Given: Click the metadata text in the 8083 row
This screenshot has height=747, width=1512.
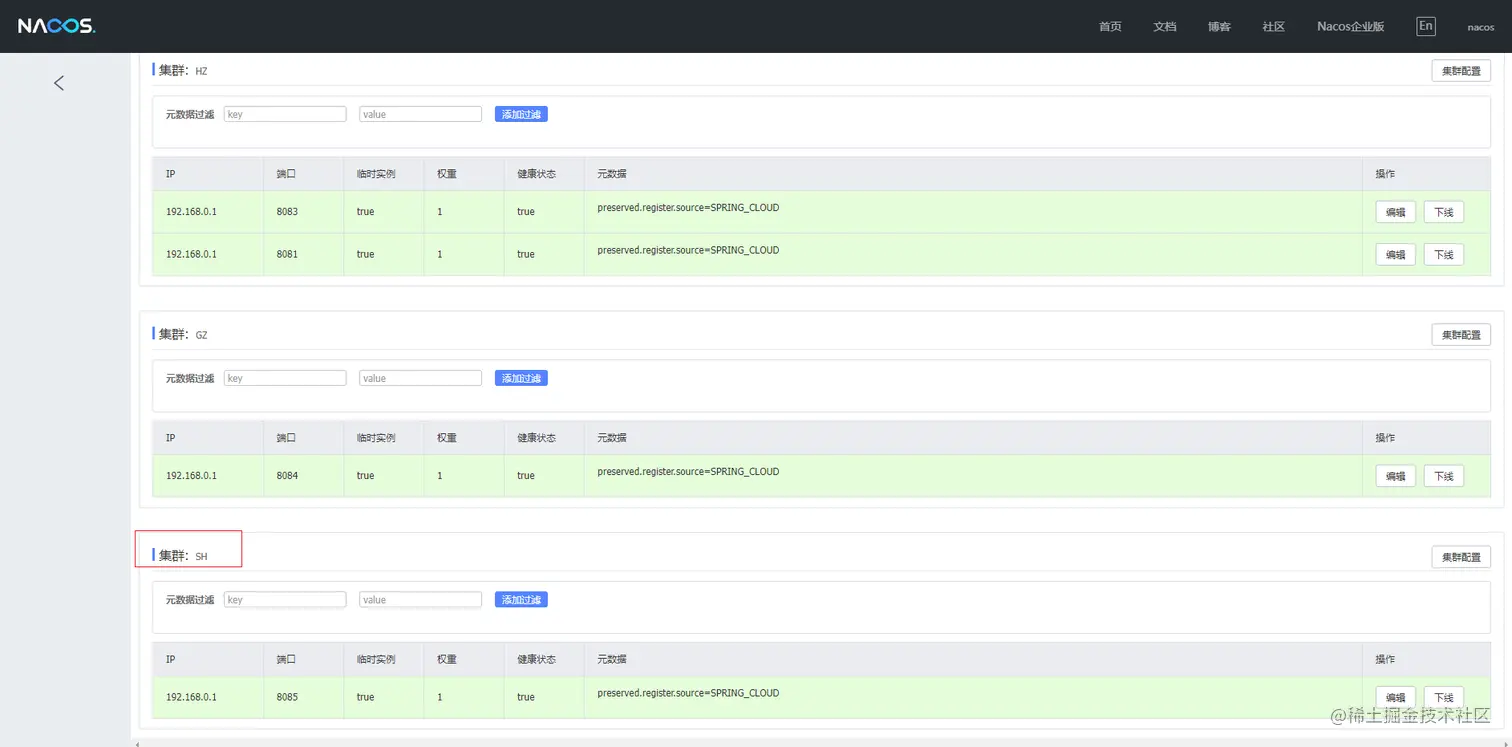Looking at the screenshot, I should point(688,208).
